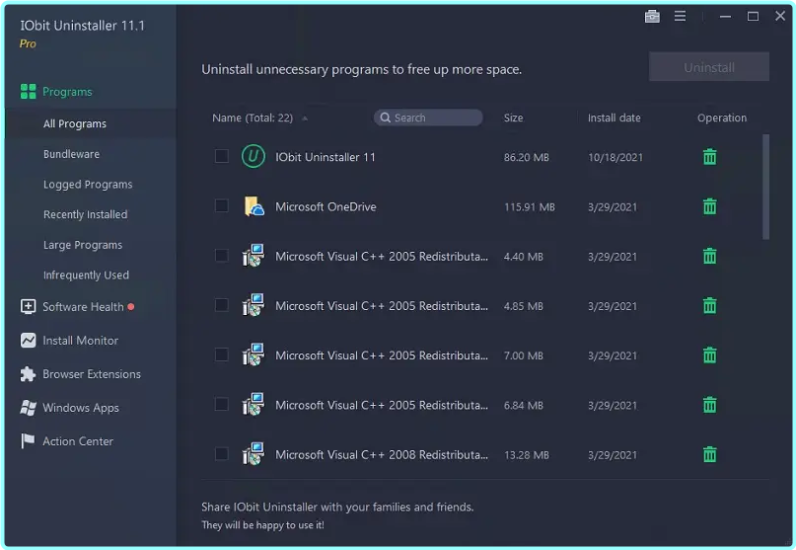
Task: Check the IObit Uninstaller 11 checkbox
Action: 222,157
